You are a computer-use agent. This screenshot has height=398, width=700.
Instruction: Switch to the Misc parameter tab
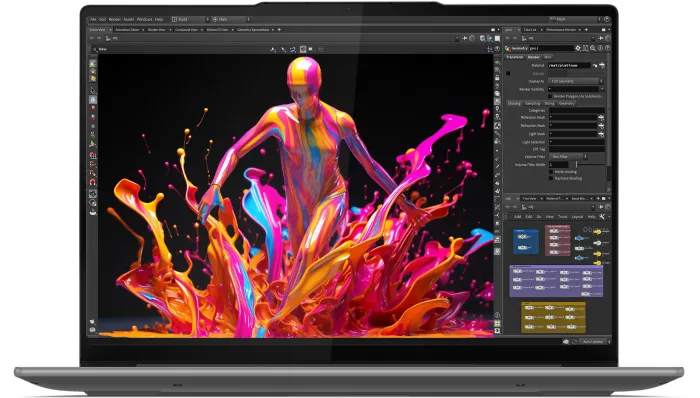pyautogui.click(x=548, y=57)
